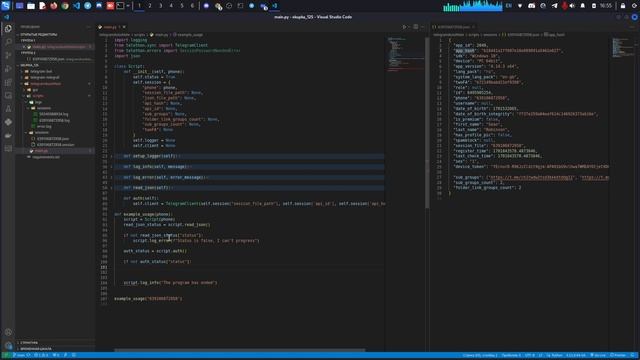Screen dimensions: 640x360
Task: Open the Docker view in activity bar
Action: click(x=8, y=136)
